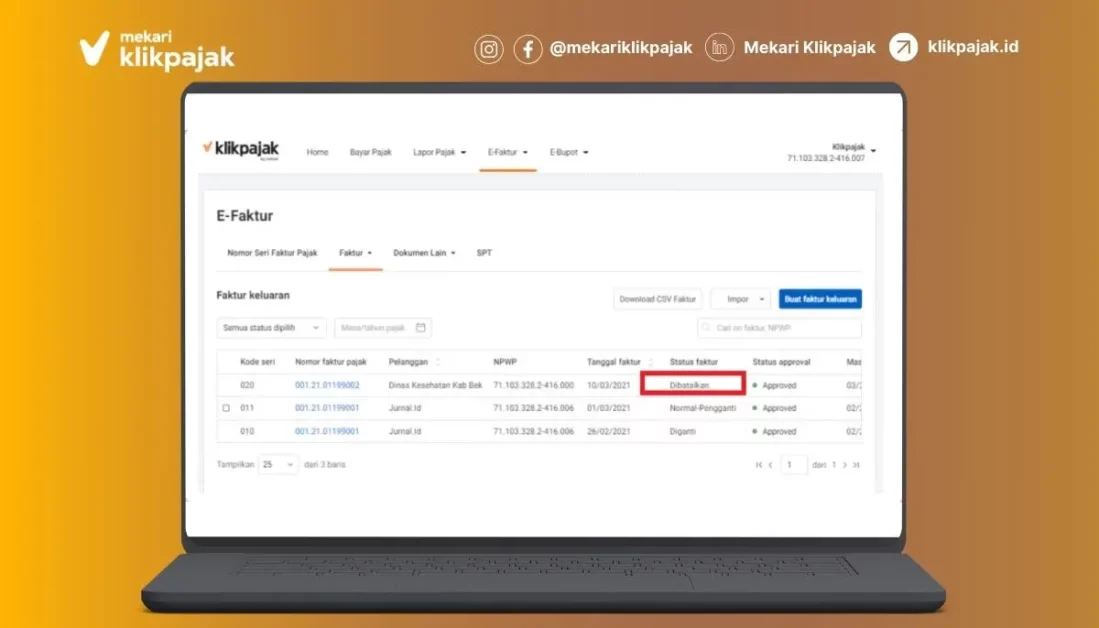
Task: Click Jurnal.id customer in row 011
Action: pos(404,408)
